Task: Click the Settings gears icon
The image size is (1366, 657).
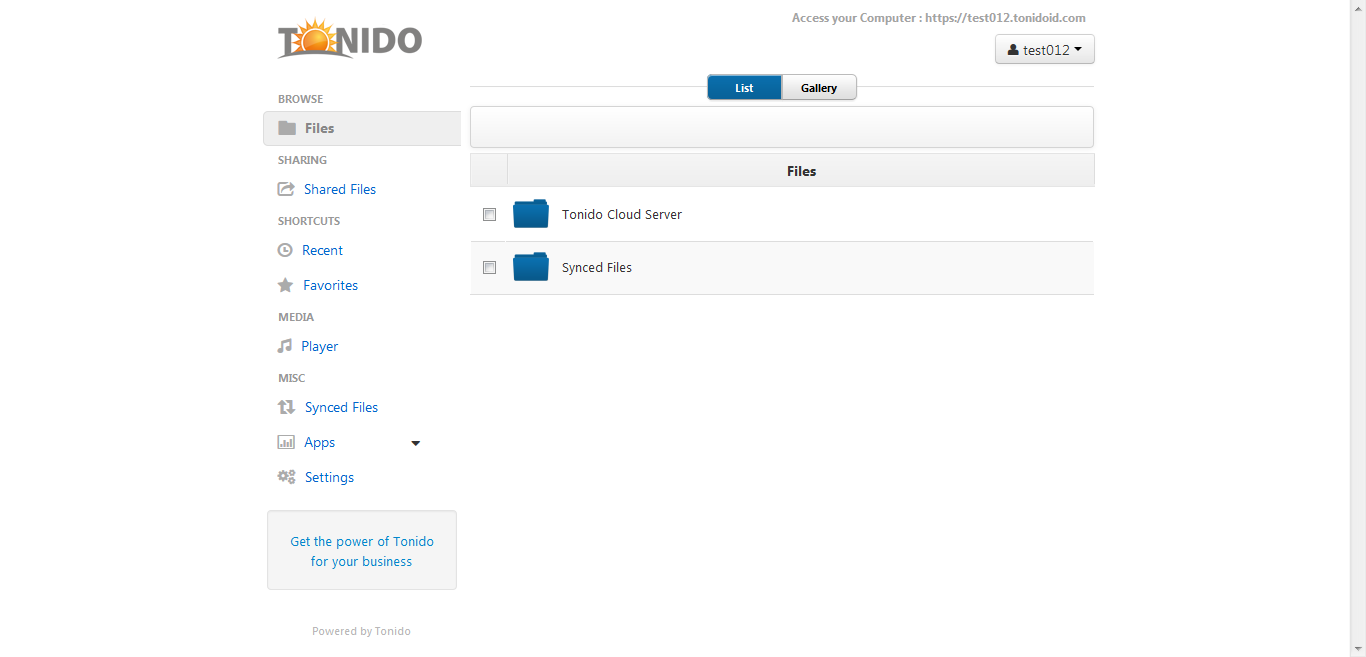Action: click(x=286, y=477)
